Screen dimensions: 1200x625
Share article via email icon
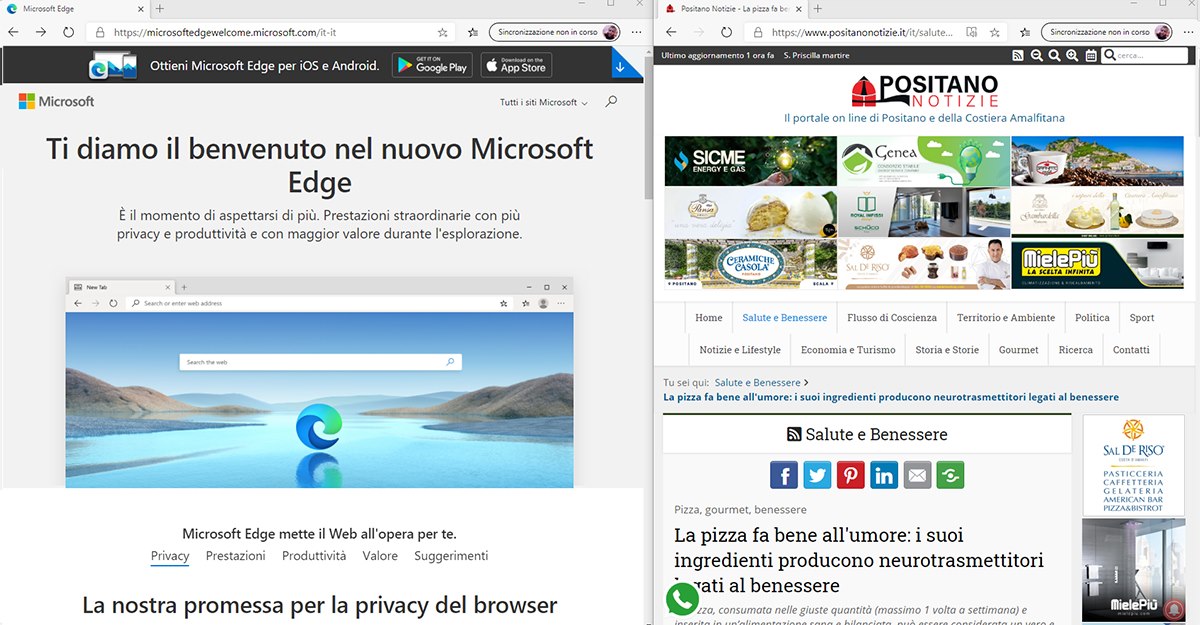(917, 474)
